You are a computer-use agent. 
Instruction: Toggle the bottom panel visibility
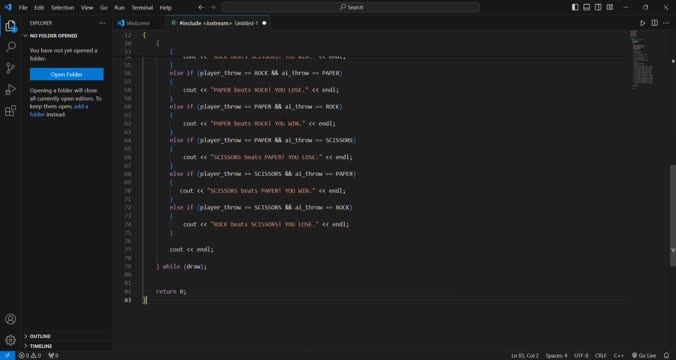[x=587, y=7]
